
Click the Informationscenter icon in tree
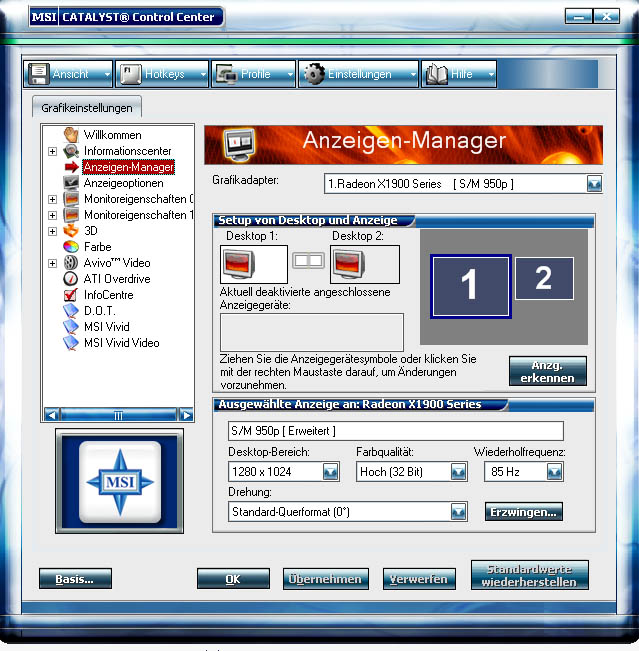tap(71, 151)
